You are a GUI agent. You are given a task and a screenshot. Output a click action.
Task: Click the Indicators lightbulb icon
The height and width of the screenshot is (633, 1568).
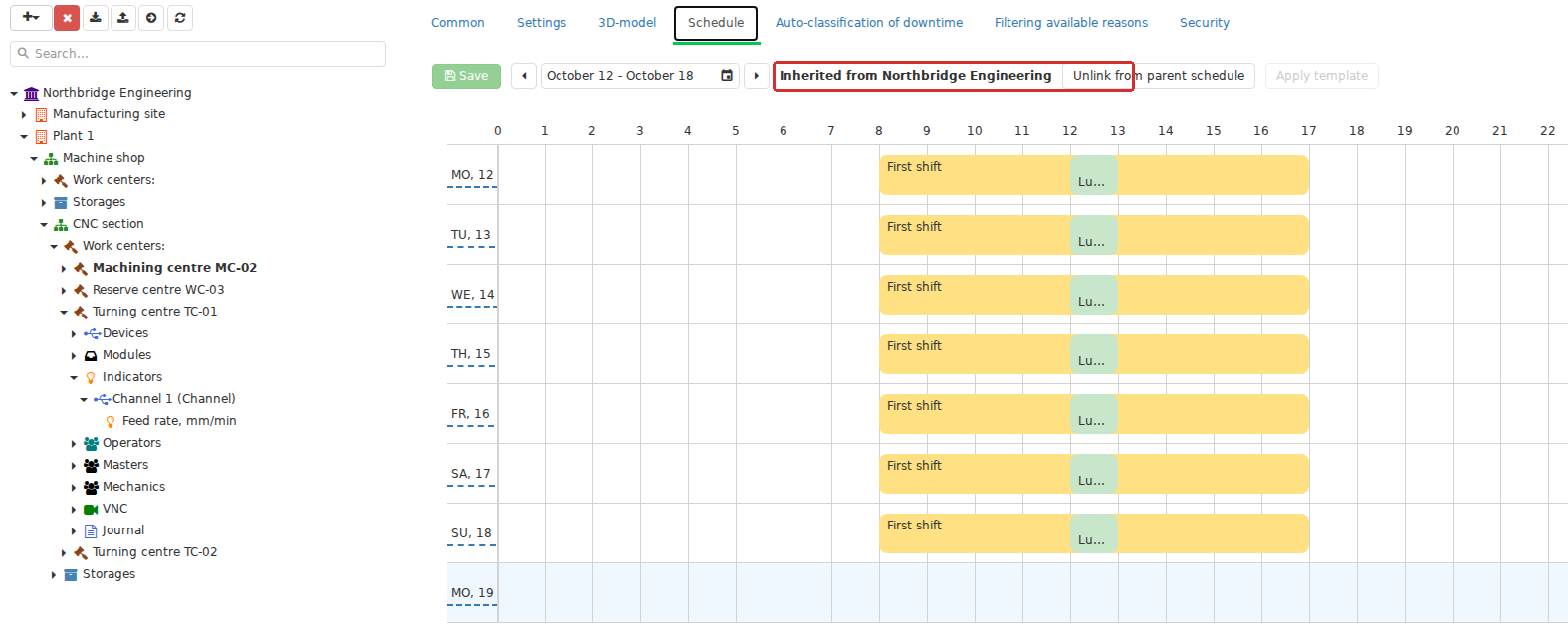tap(91, 377)
